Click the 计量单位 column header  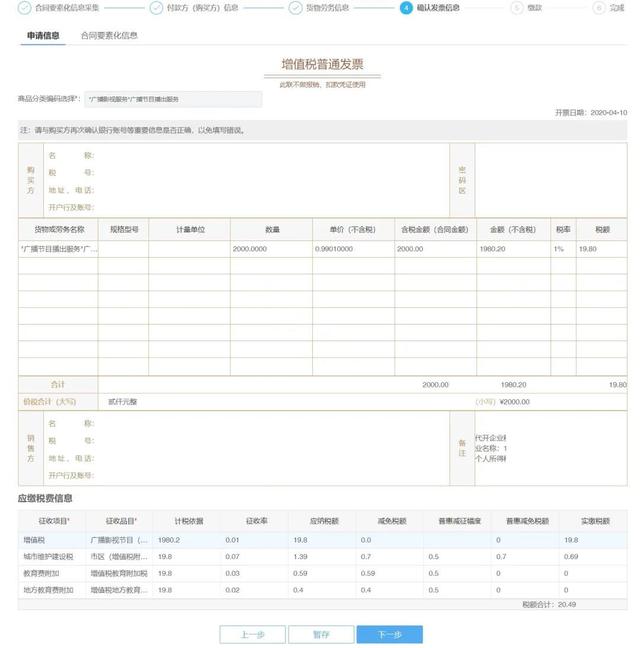coord(190,229)
